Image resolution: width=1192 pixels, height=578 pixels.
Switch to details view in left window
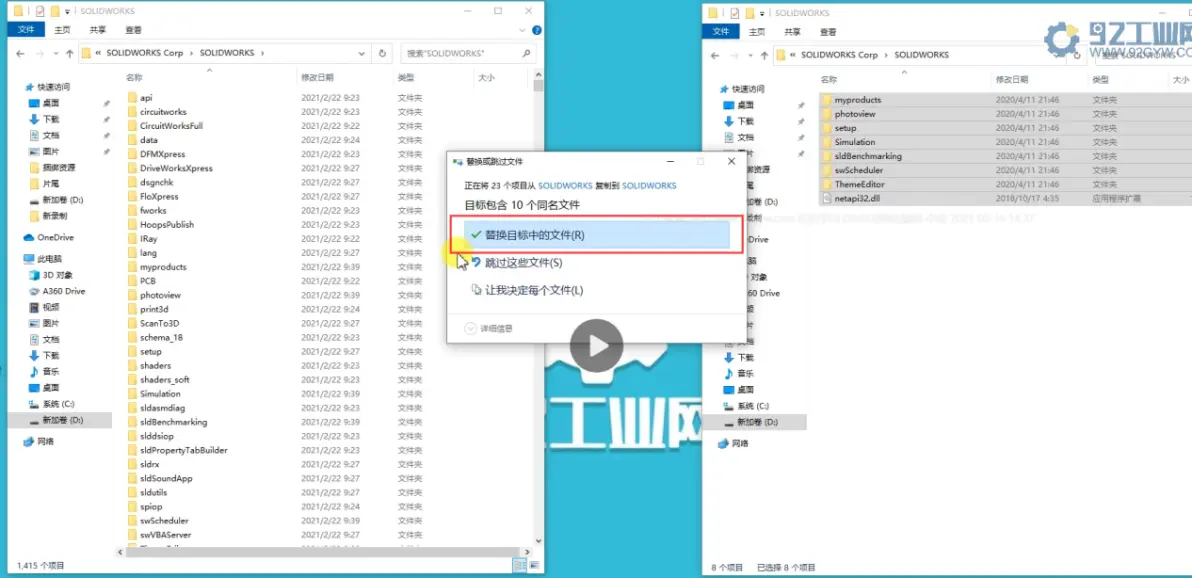click(520, 565)
